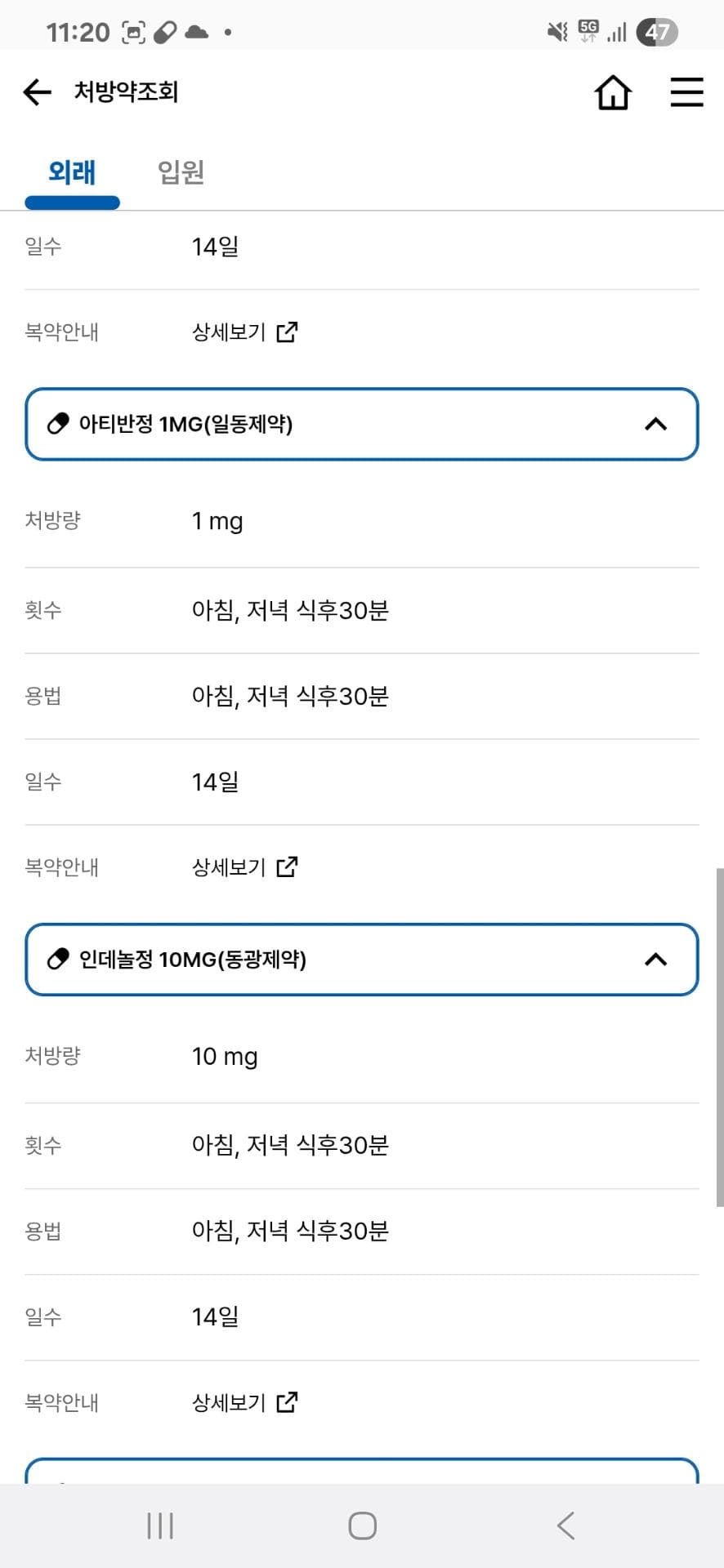
Task: Collapse the 인데놀정 10MG section chevron
Action: (655, 959)
